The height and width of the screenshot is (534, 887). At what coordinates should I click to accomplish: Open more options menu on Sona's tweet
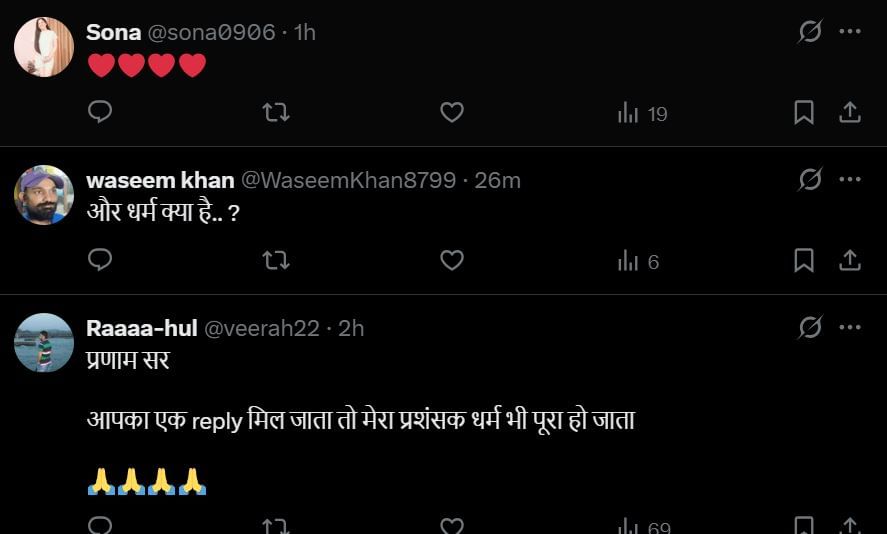(850, 32)
